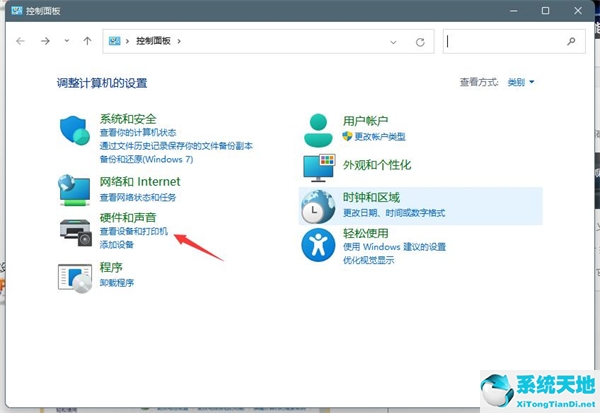Open 查看设备和打印机 link
600x413 pixels.
(134, 232)
